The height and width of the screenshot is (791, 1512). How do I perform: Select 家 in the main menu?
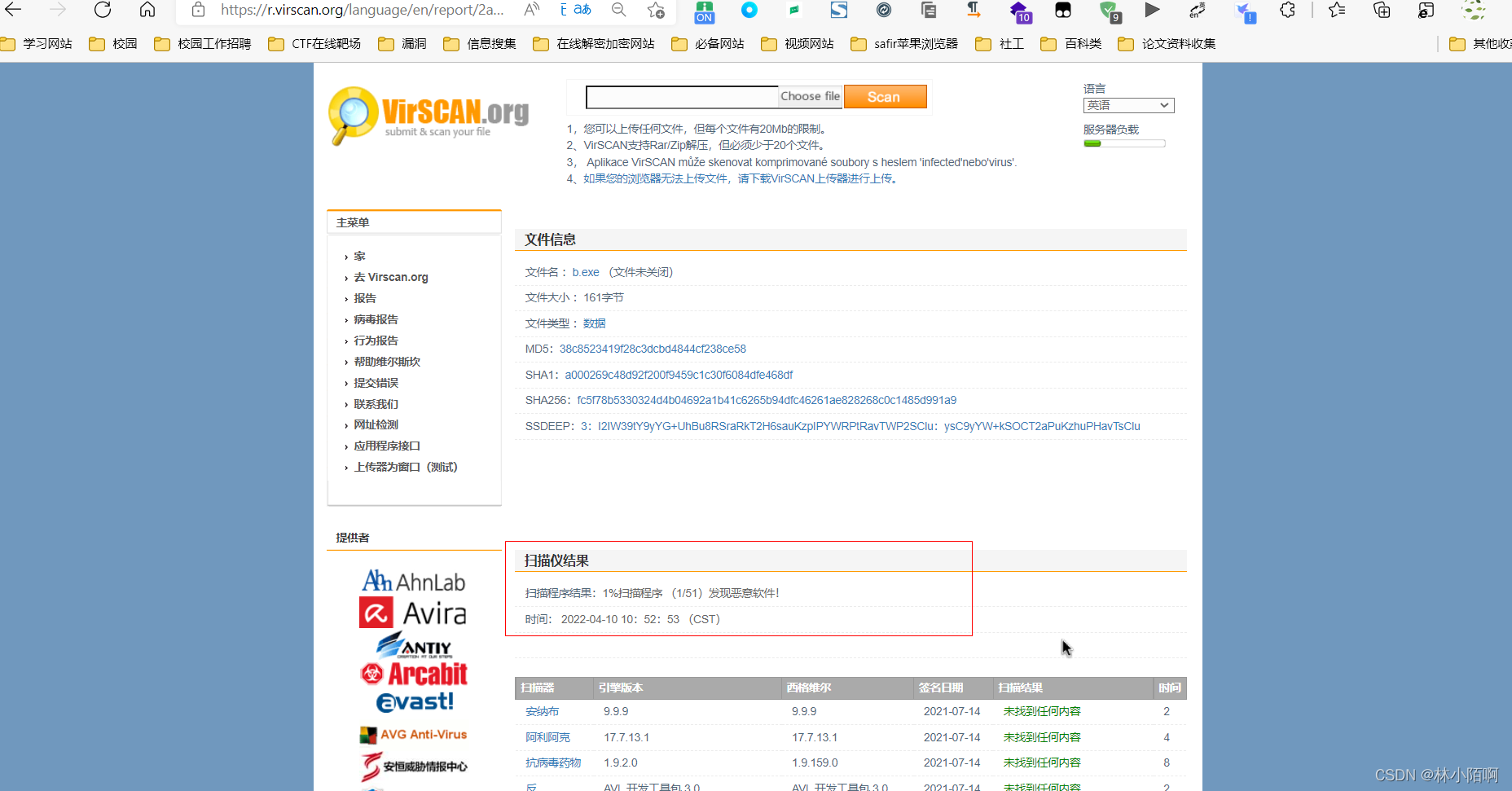359,256
